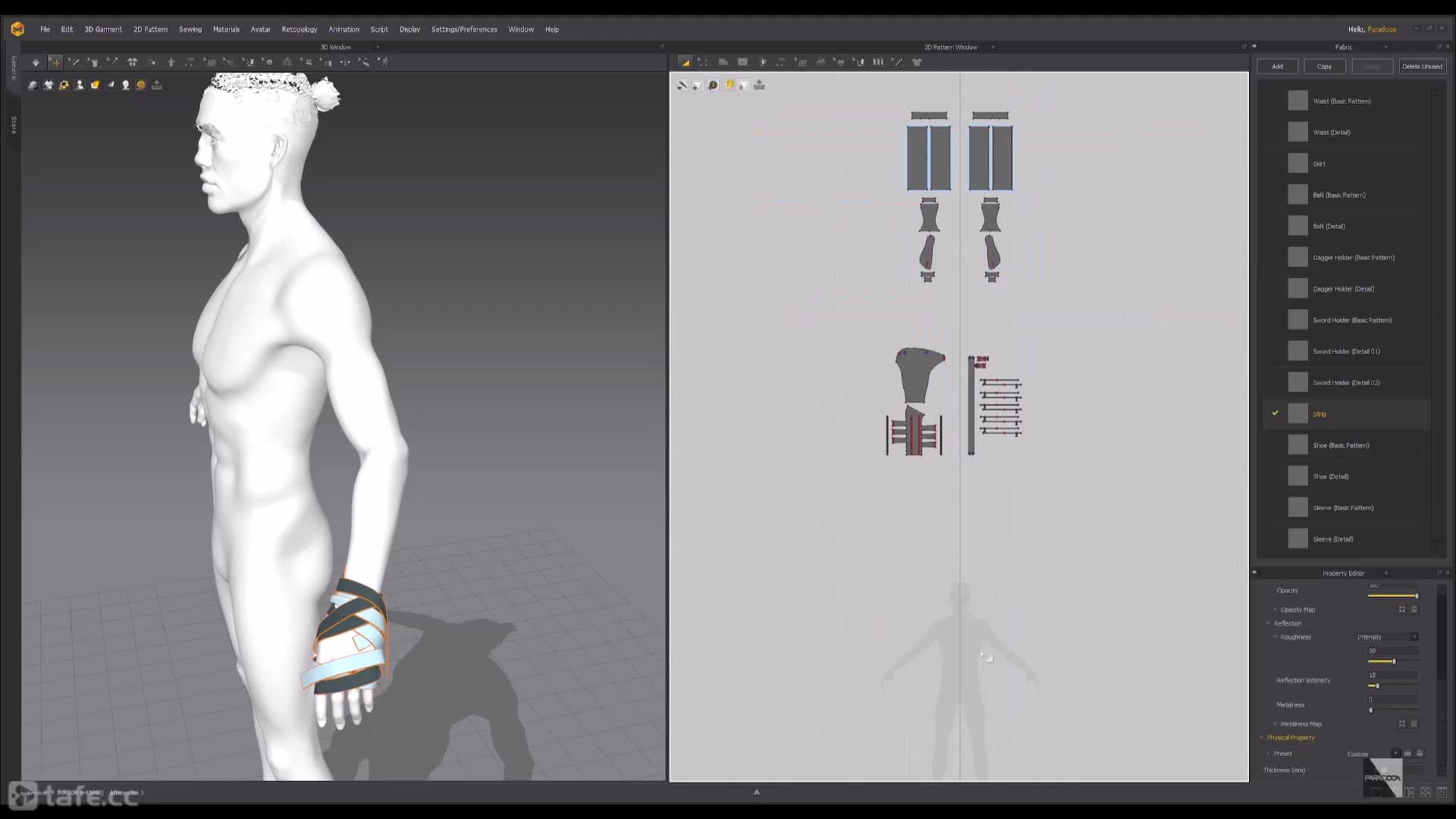Open the Retopology menu
This screenshot has width=1456, height=819.
point(300,30)
